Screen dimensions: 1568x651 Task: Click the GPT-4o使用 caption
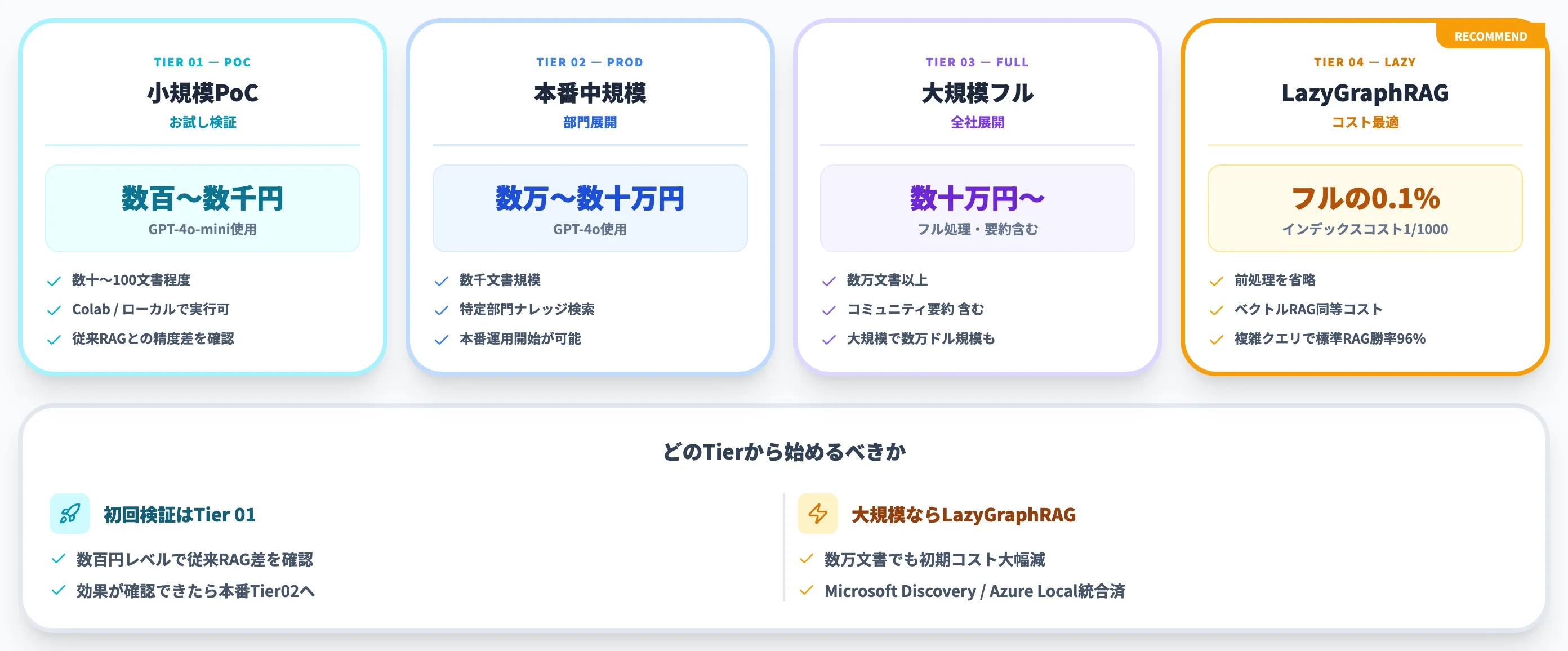[590, 229]
